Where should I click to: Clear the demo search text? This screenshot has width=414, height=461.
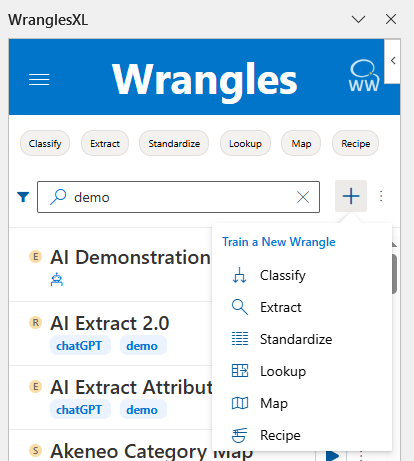(x=303, y=197)
